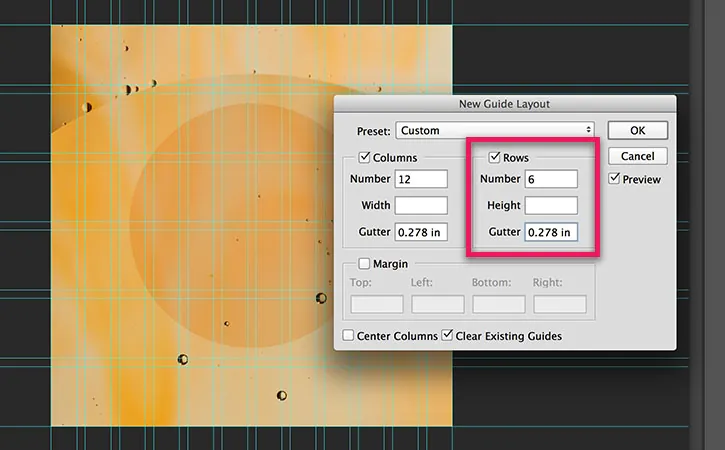This screenshot has width=725, height=450.
Task: Uncheck the Rows checkbox
Action: click(494, 157)
